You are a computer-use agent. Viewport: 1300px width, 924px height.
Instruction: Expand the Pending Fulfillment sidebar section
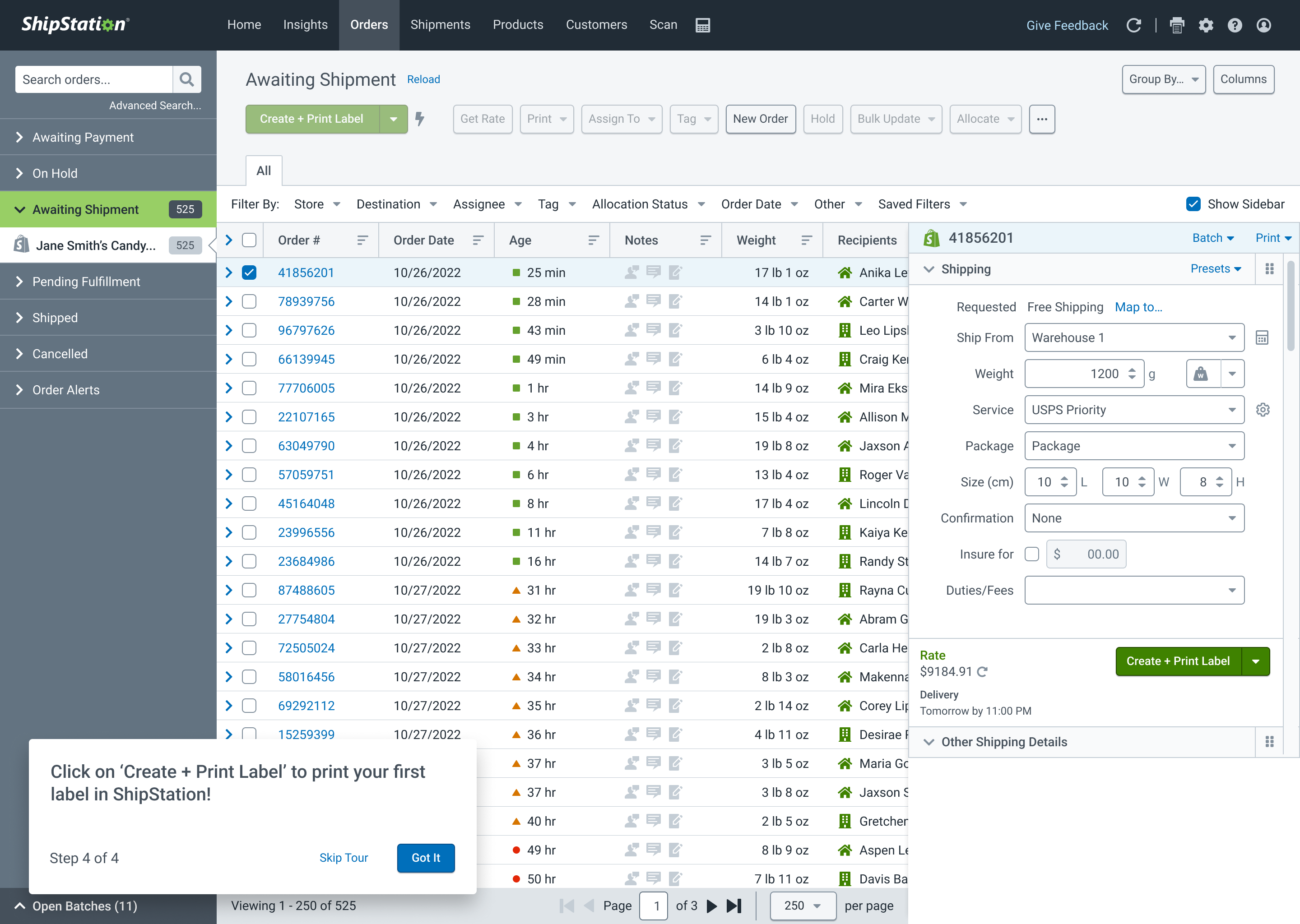click(85, 282)
